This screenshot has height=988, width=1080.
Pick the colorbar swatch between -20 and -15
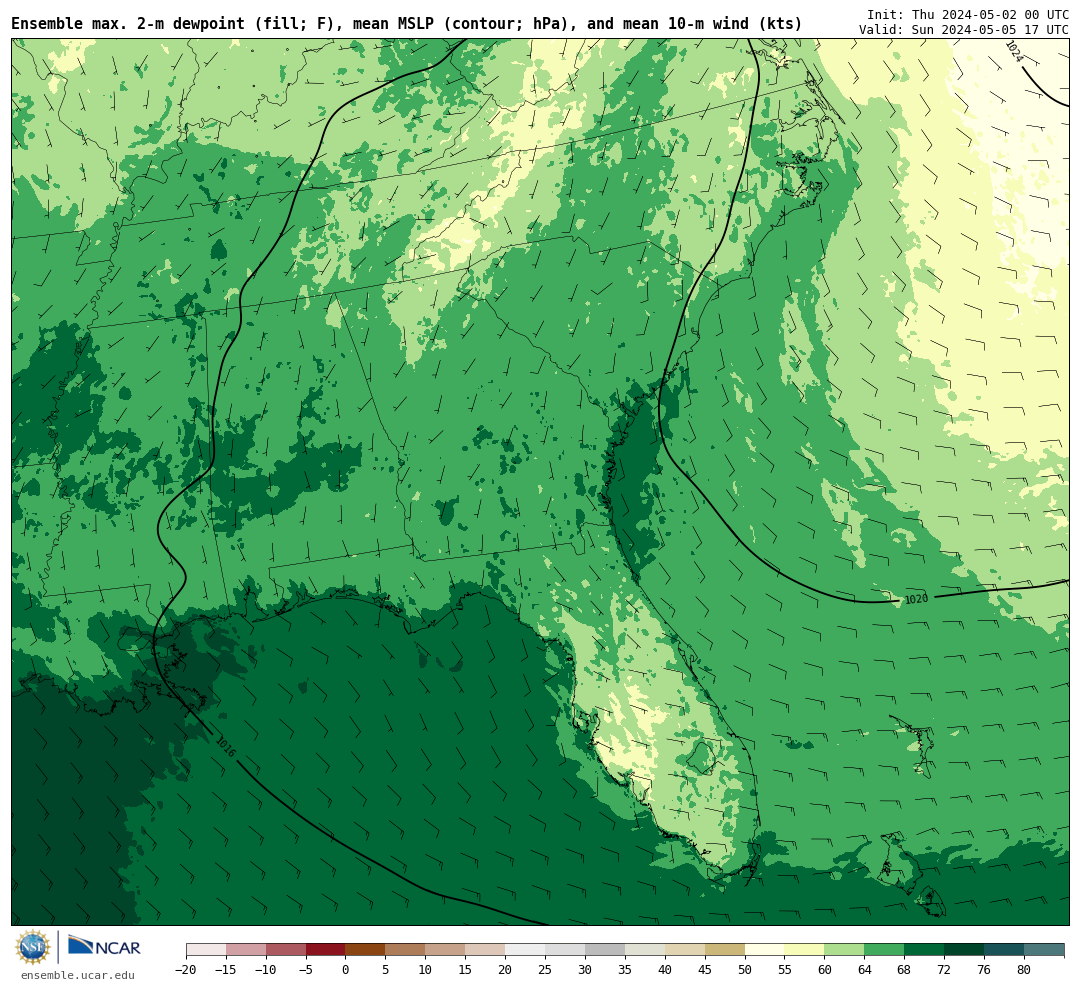pyautogui.click(x=206, y=950)
